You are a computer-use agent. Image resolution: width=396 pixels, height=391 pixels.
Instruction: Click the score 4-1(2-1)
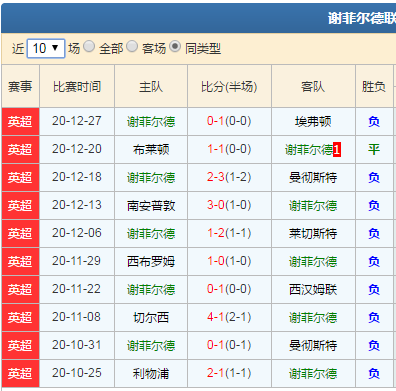pos(229,317)
